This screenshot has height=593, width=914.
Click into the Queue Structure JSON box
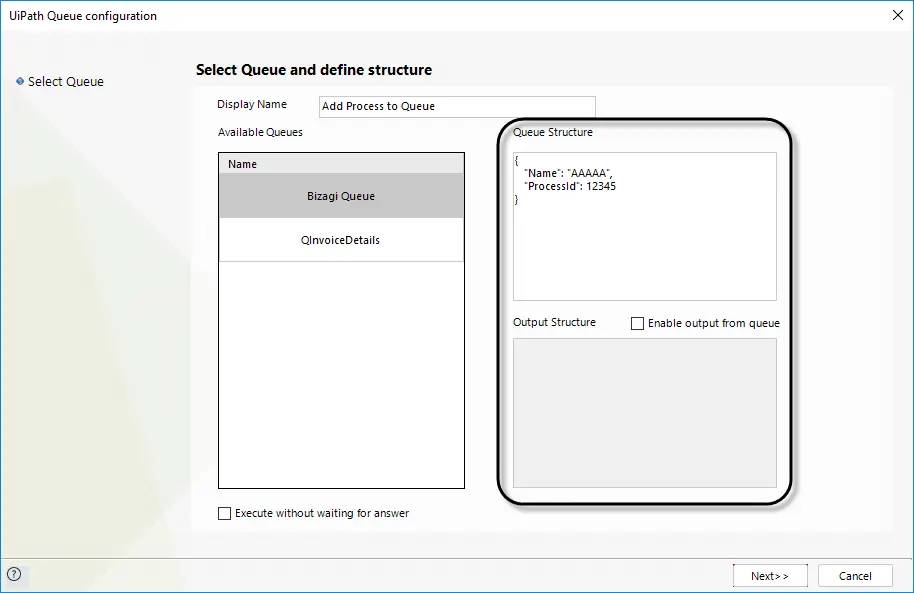(x=645, y=226)
